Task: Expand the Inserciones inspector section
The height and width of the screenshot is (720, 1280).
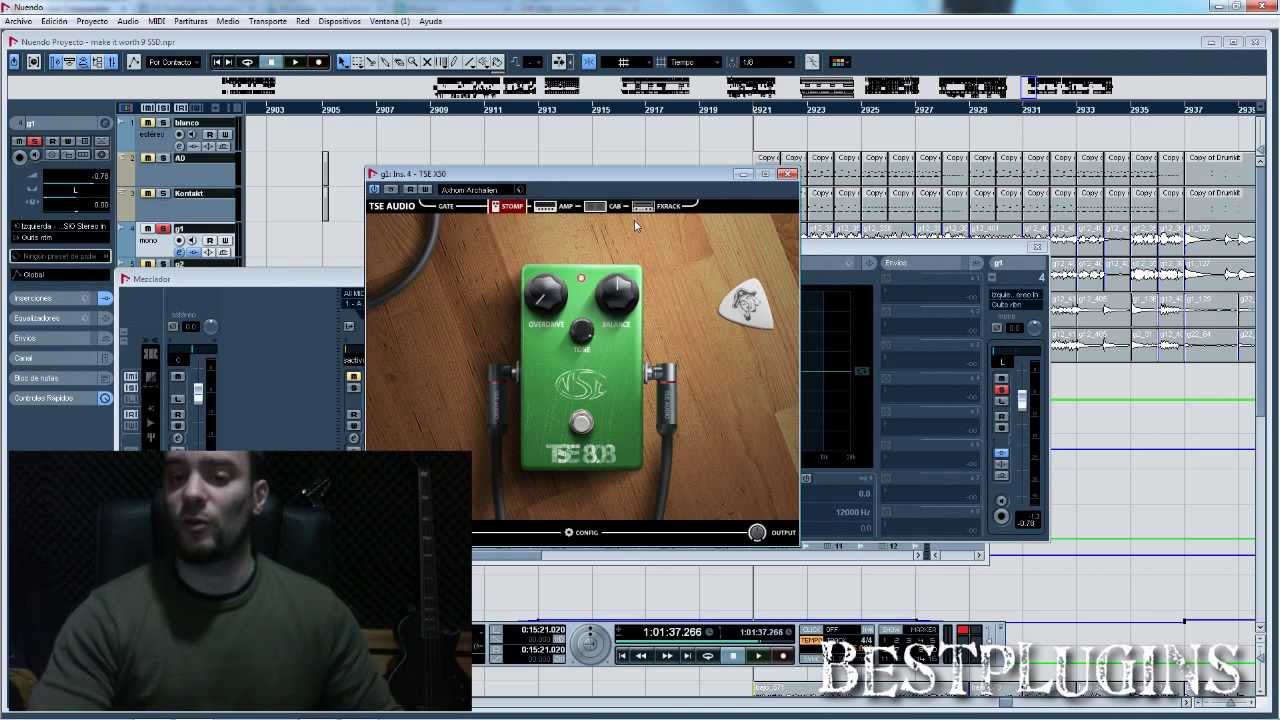Action: pos(61,298)
